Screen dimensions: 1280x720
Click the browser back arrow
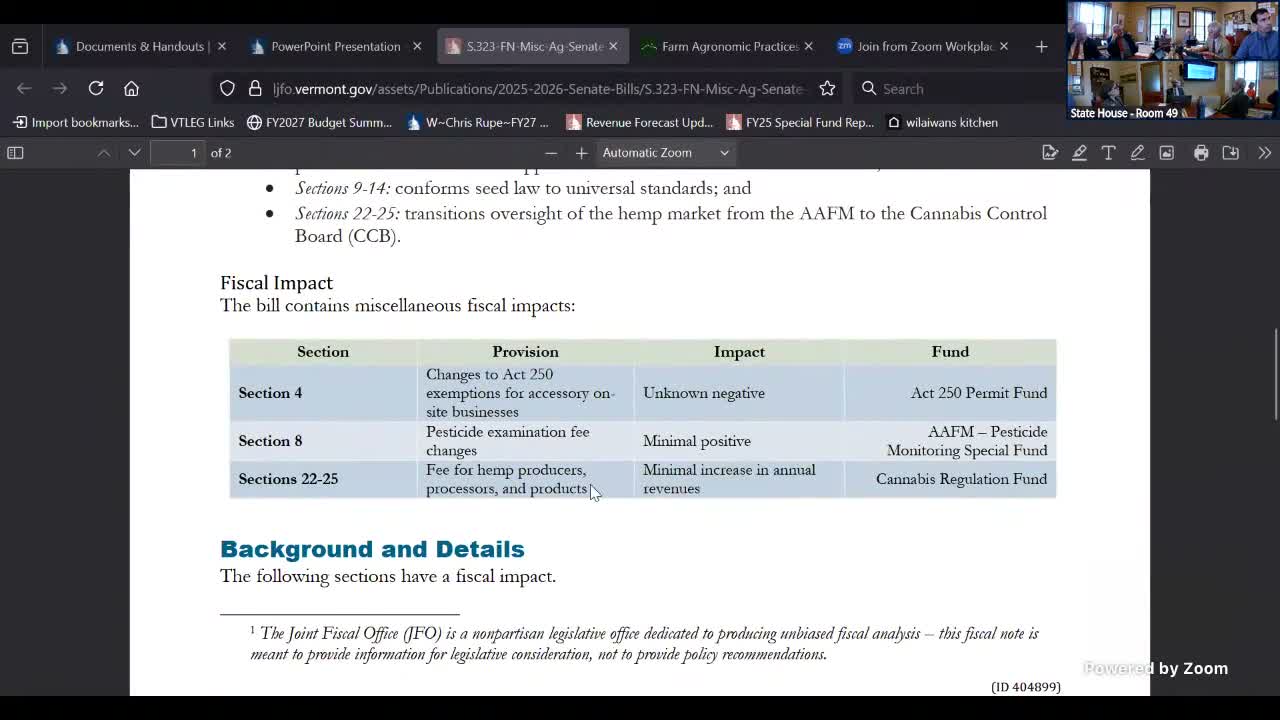24,88
